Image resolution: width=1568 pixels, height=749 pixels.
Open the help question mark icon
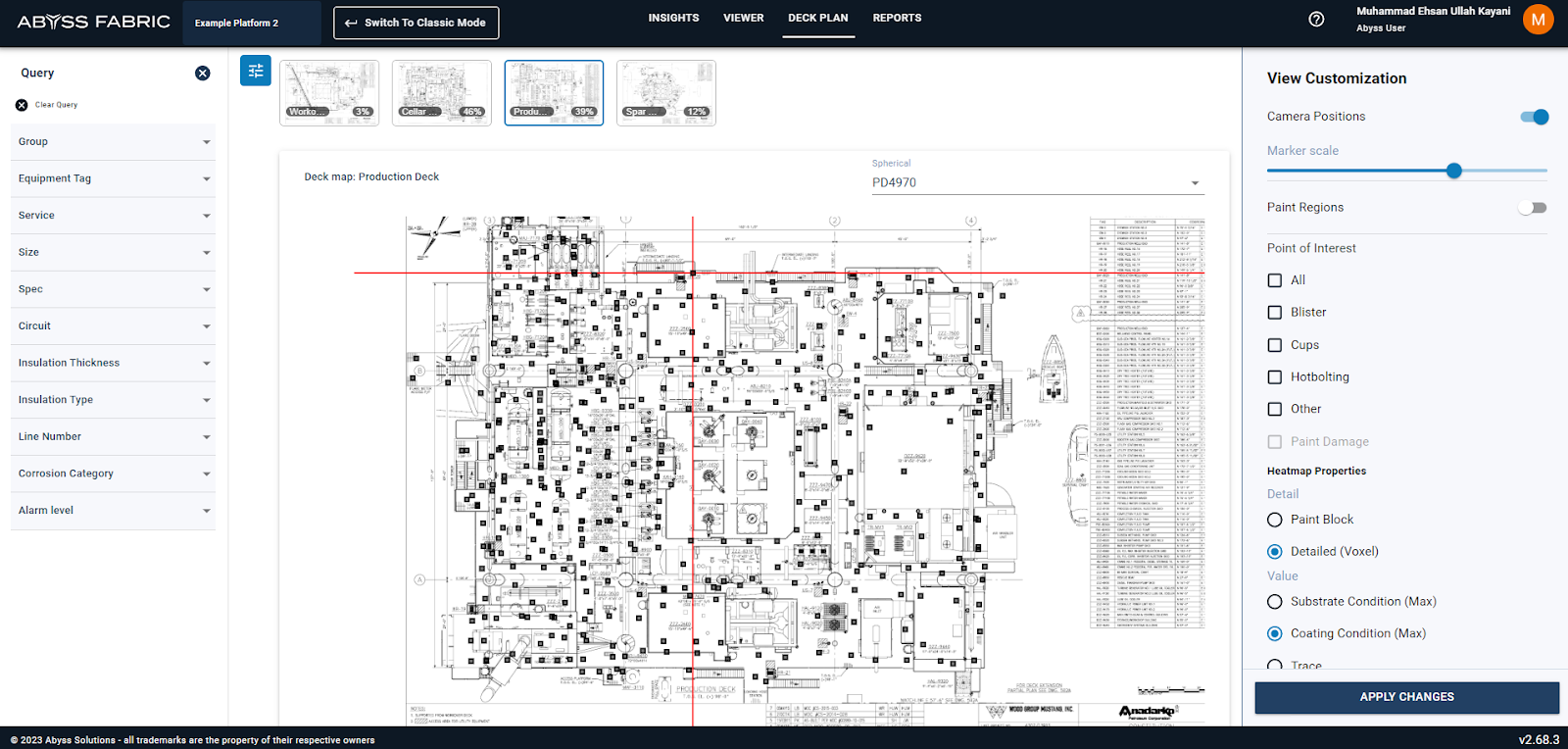[1316, 20]
